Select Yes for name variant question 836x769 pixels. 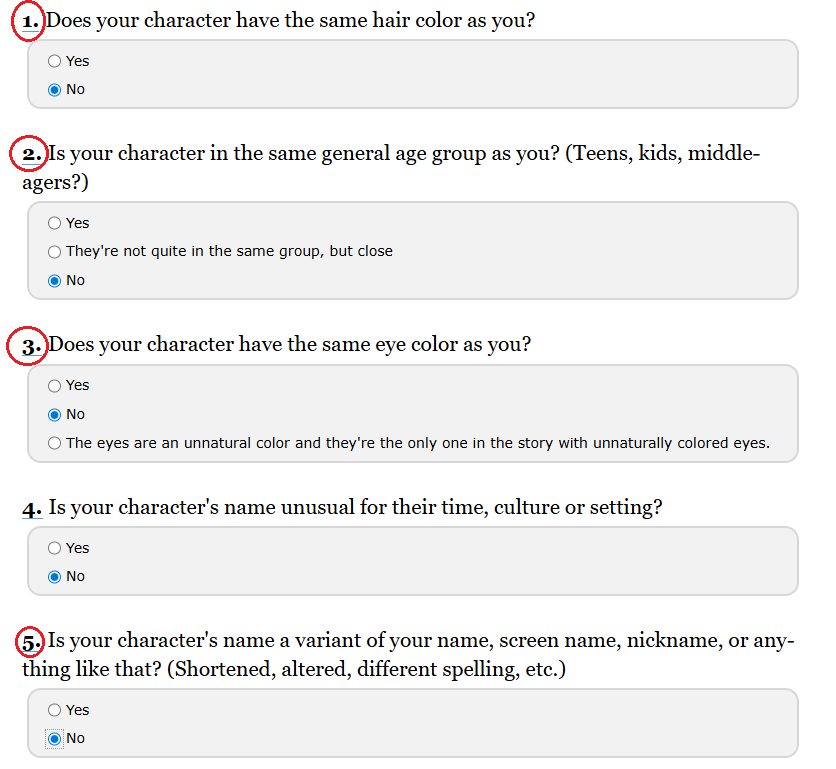pyautogui.click(x=54, y=710)
